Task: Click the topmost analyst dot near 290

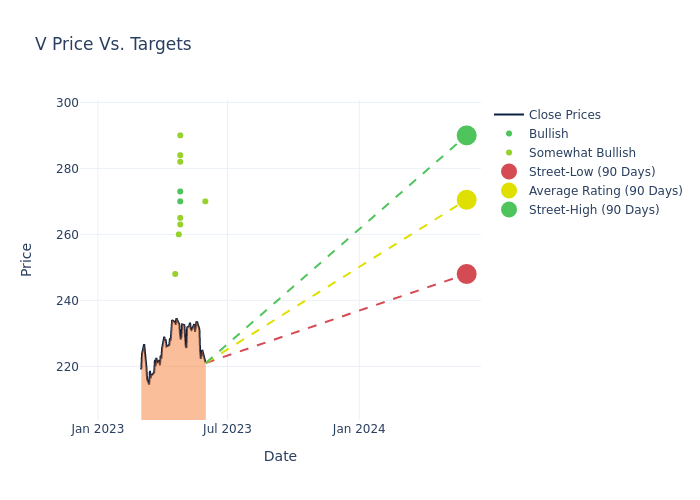Action: coord(180,135)
